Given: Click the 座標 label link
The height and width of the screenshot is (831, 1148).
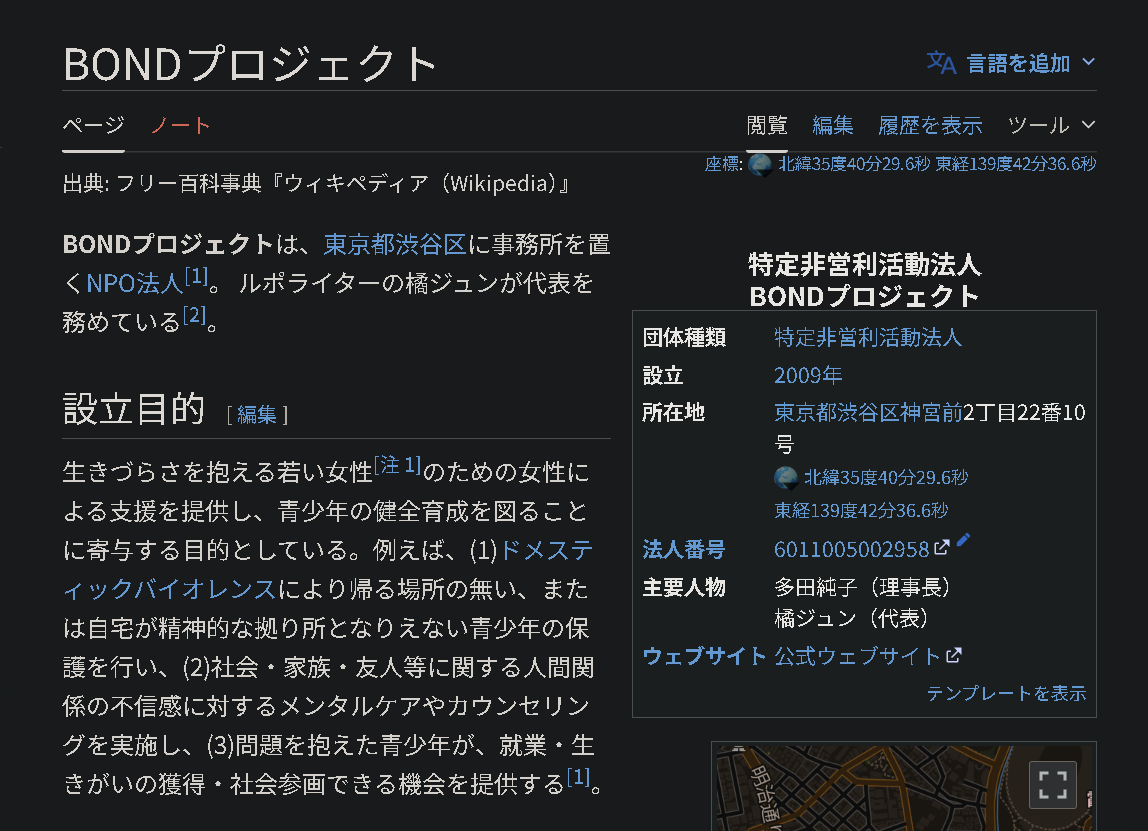Looking at the screenshot, I should click(721, 164).
